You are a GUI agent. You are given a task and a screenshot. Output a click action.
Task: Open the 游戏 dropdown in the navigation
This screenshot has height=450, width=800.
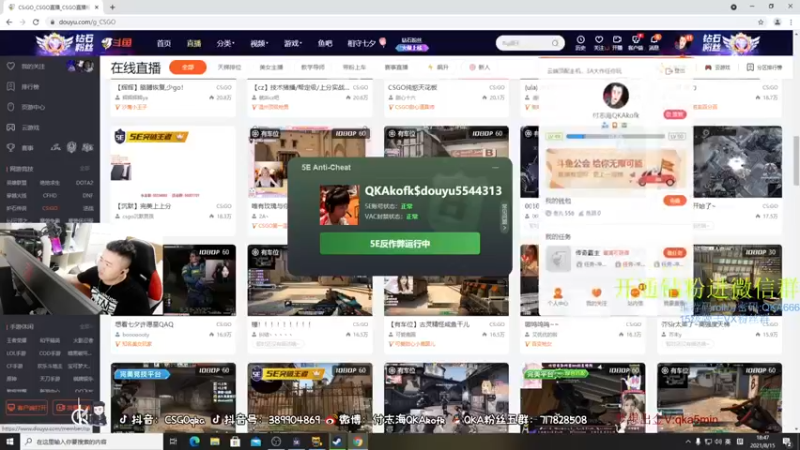292,43
